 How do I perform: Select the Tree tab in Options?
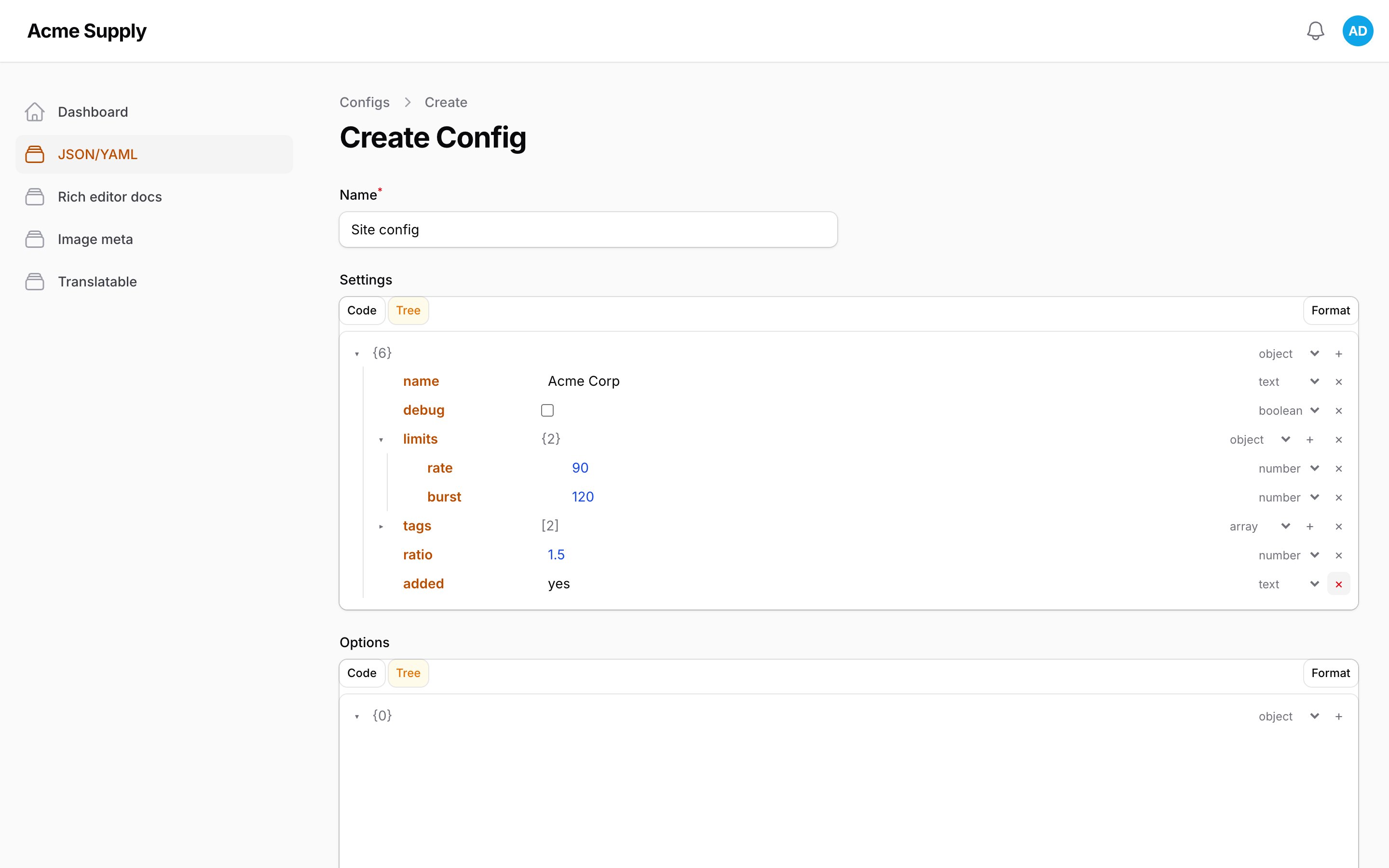pos(408,673)
